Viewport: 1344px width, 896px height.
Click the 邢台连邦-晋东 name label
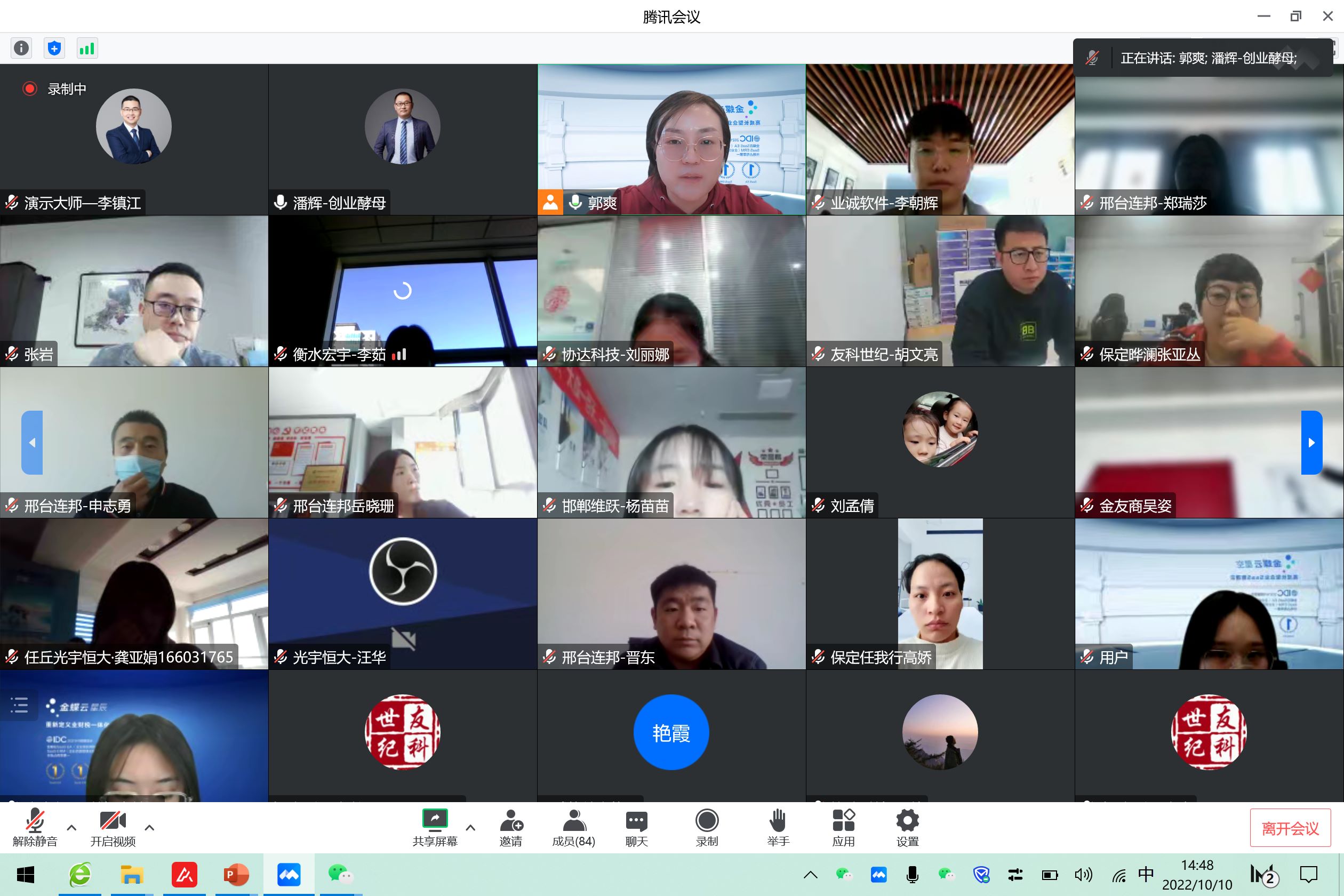[608, 657]
